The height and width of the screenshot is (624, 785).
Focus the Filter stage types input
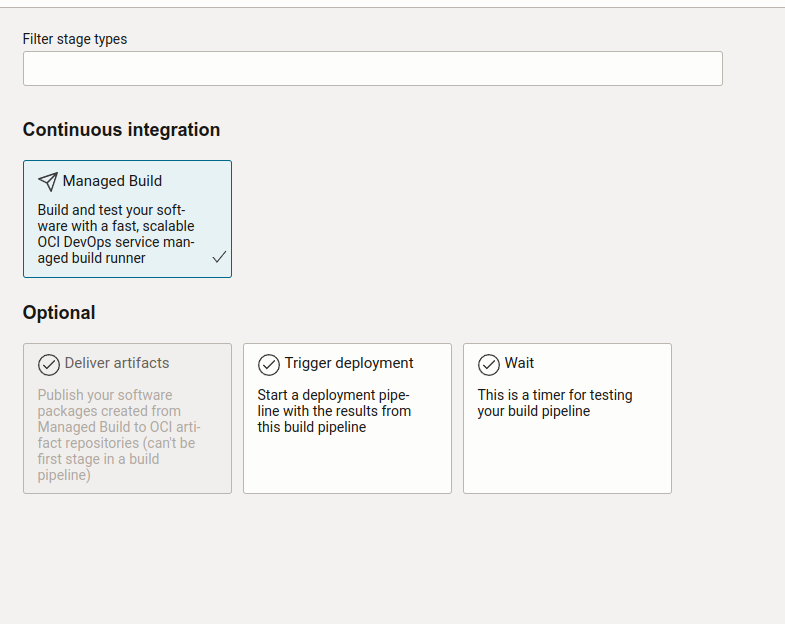pos(372,69)
